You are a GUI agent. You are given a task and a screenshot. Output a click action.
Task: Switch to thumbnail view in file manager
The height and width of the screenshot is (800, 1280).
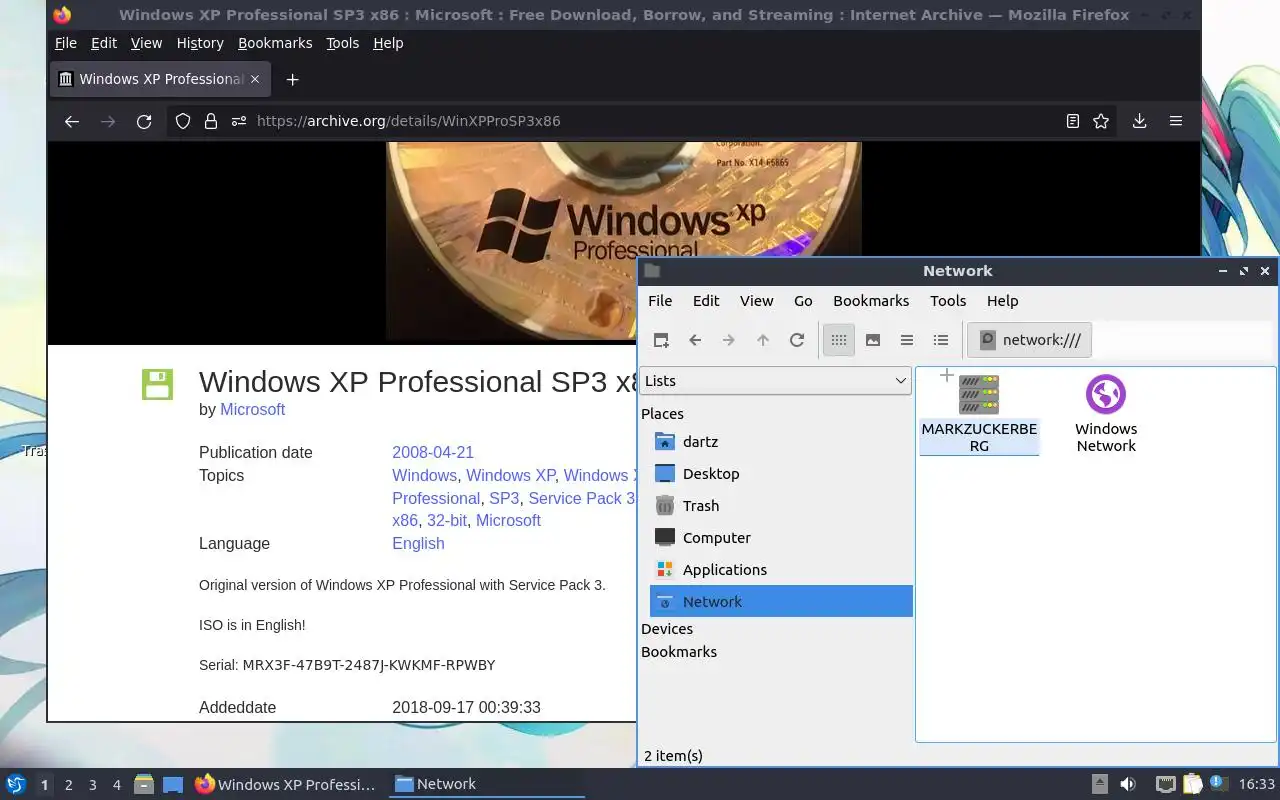[x=873, y=340]
